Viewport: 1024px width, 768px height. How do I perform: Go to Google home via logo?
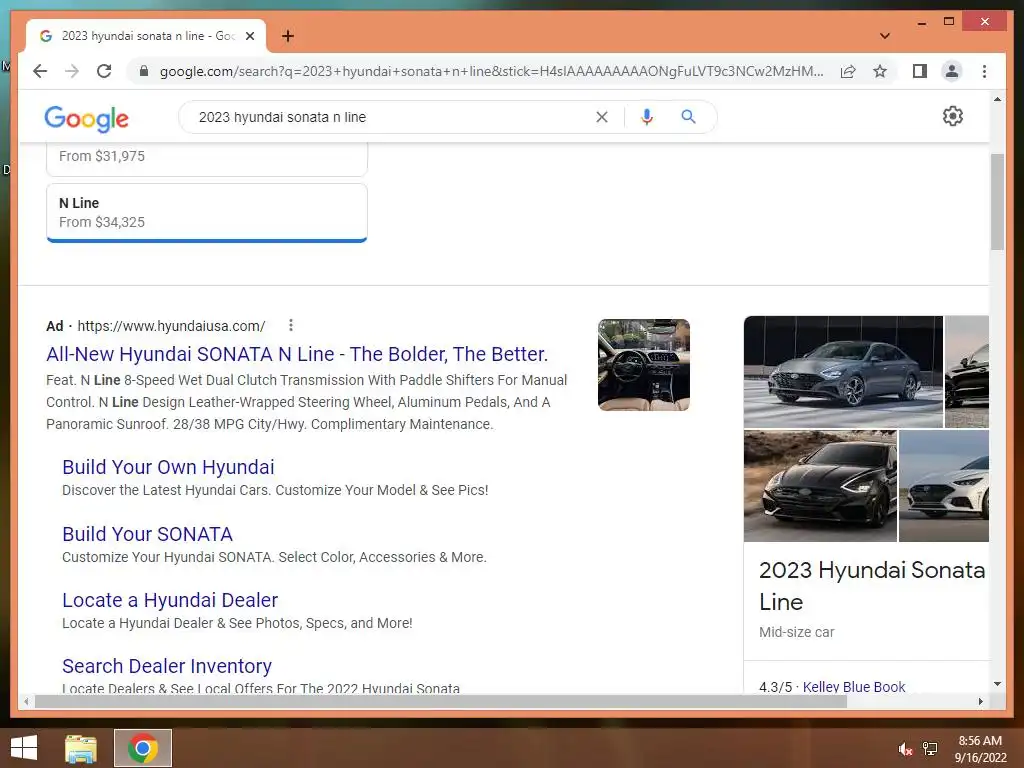pos(86,118)
